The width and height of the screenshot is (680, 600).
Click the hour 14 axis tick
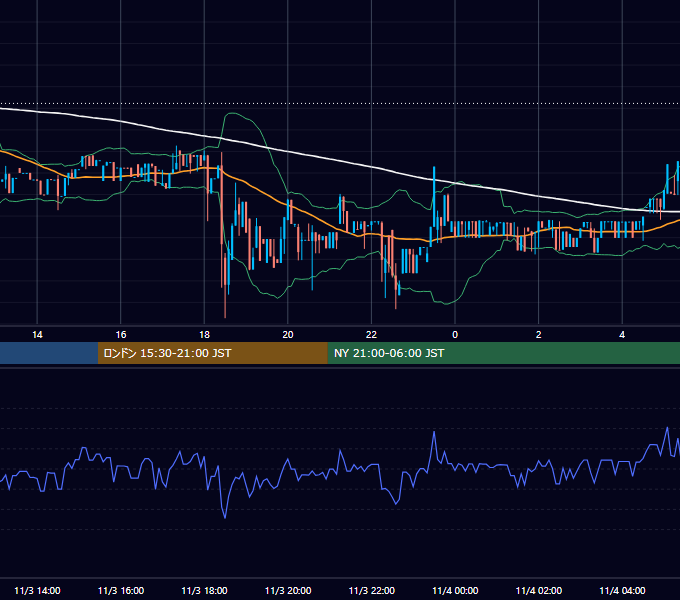(37, 335)
